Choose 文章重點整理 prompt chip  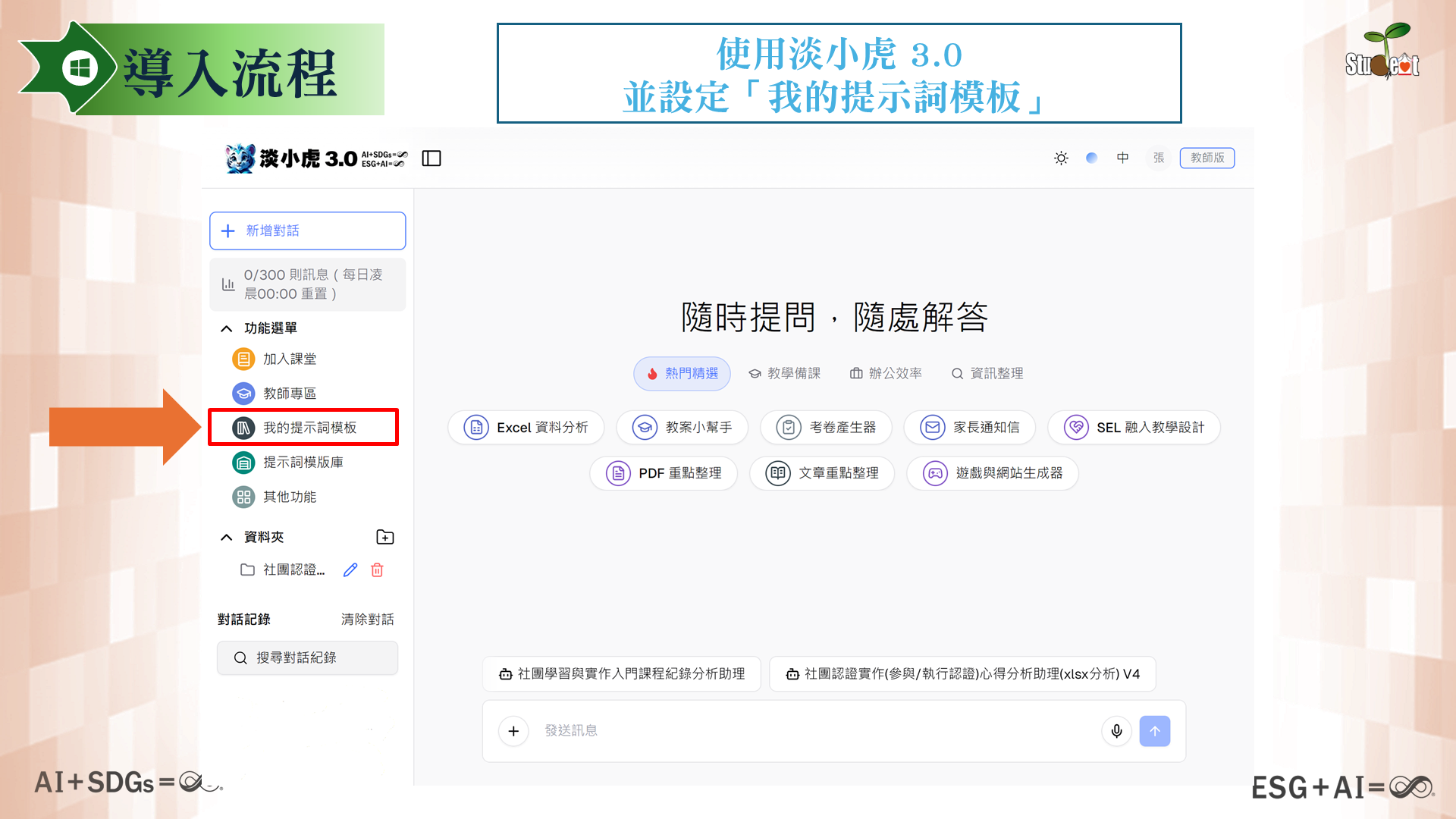tap(822, 473)
